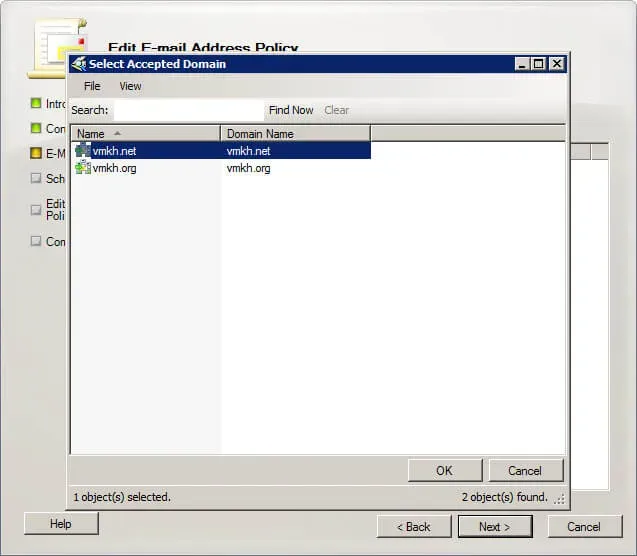The height and width of the screenshot is (556, 637).
Task: Select the vmkh.org row name
Action: click(x=115, y=168)
